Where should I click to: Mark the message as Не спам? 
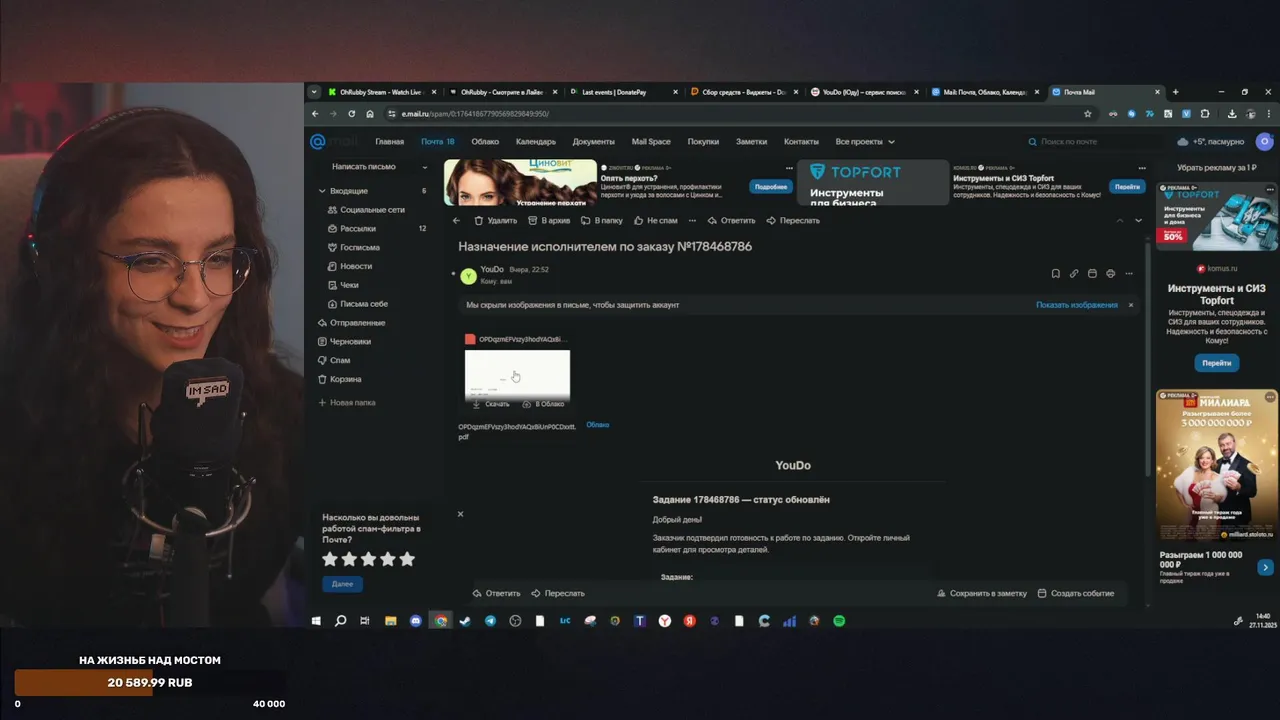[655, 220]
